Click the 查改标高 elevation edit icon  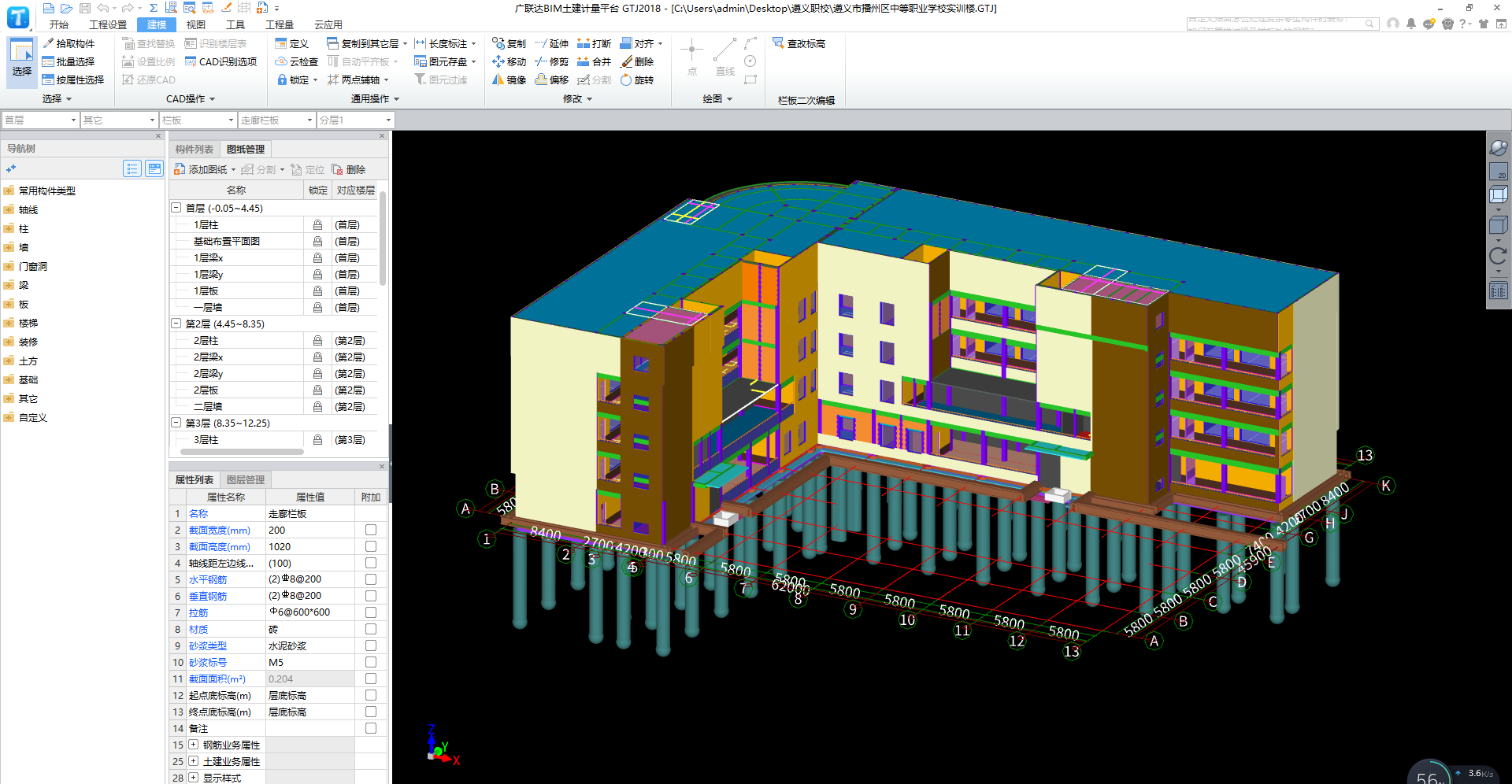[779, 43]
